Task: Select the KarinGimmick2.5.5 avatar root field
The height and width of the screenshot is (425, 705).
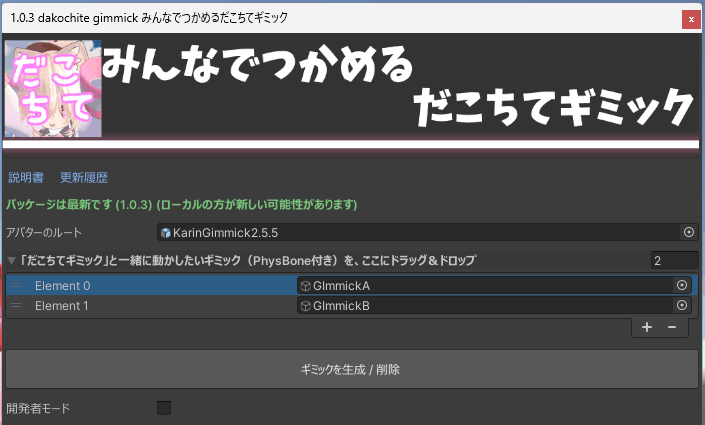Action: pyautogui.click(x=420, y=232)
